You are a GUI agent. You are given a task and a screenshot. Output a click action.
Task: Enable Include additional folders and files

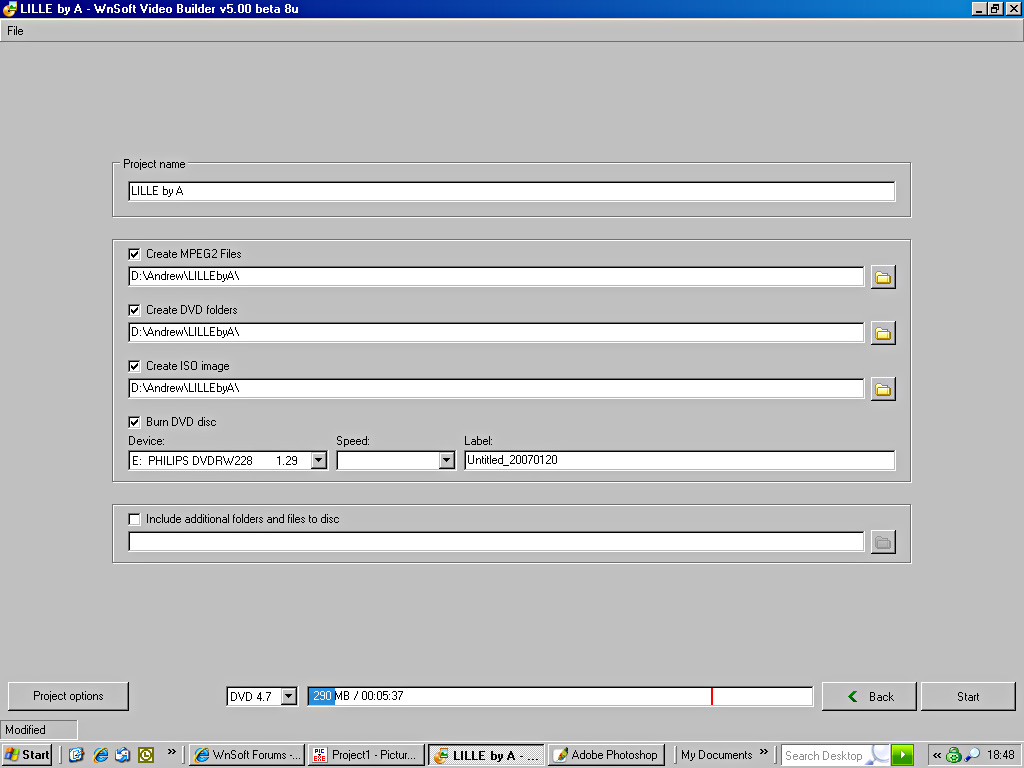[134, 519]
